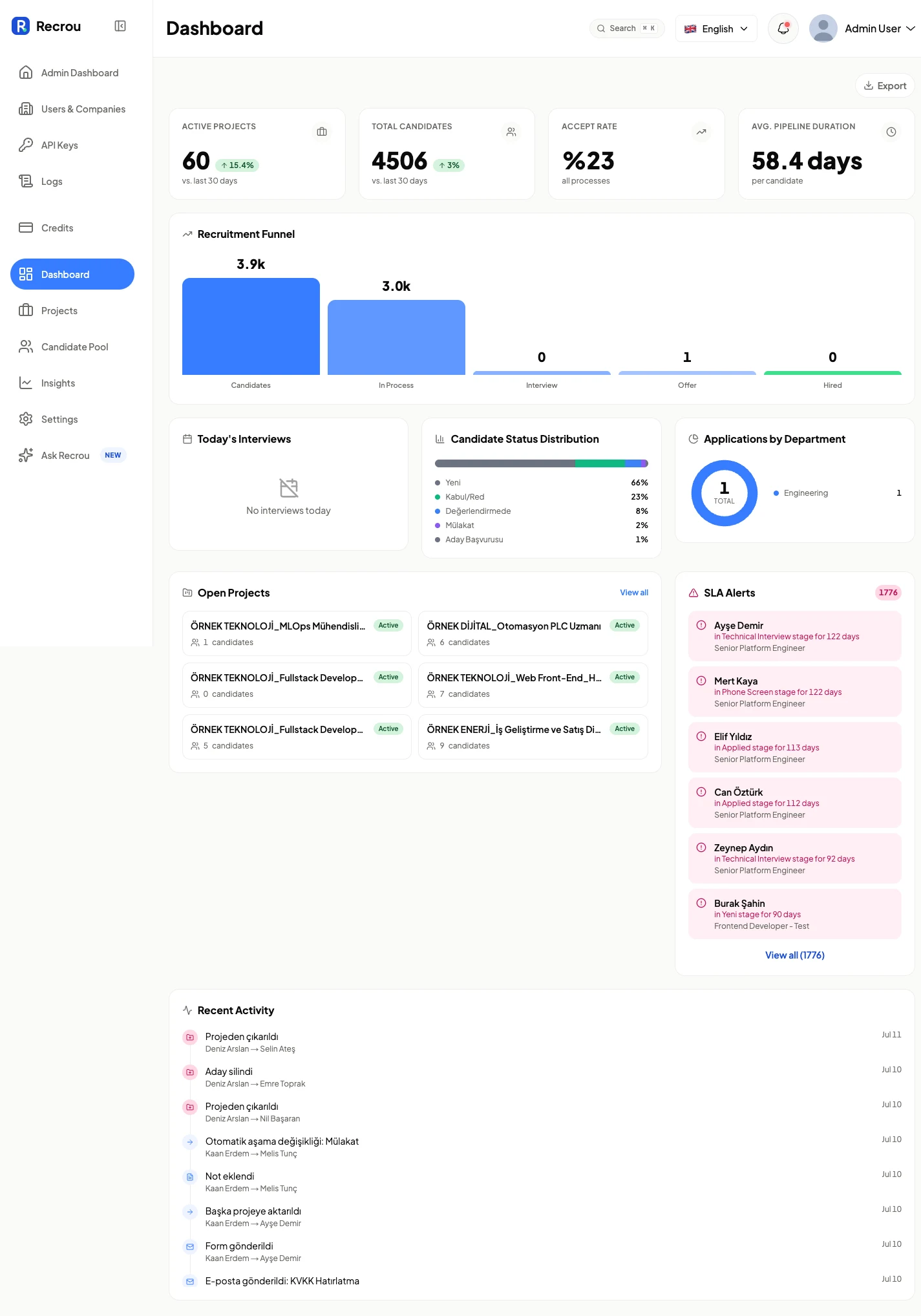Screen dimensions: 921x1316
Task: Open Zeynep Aydın SLA alert
Action: coord(795,858)
